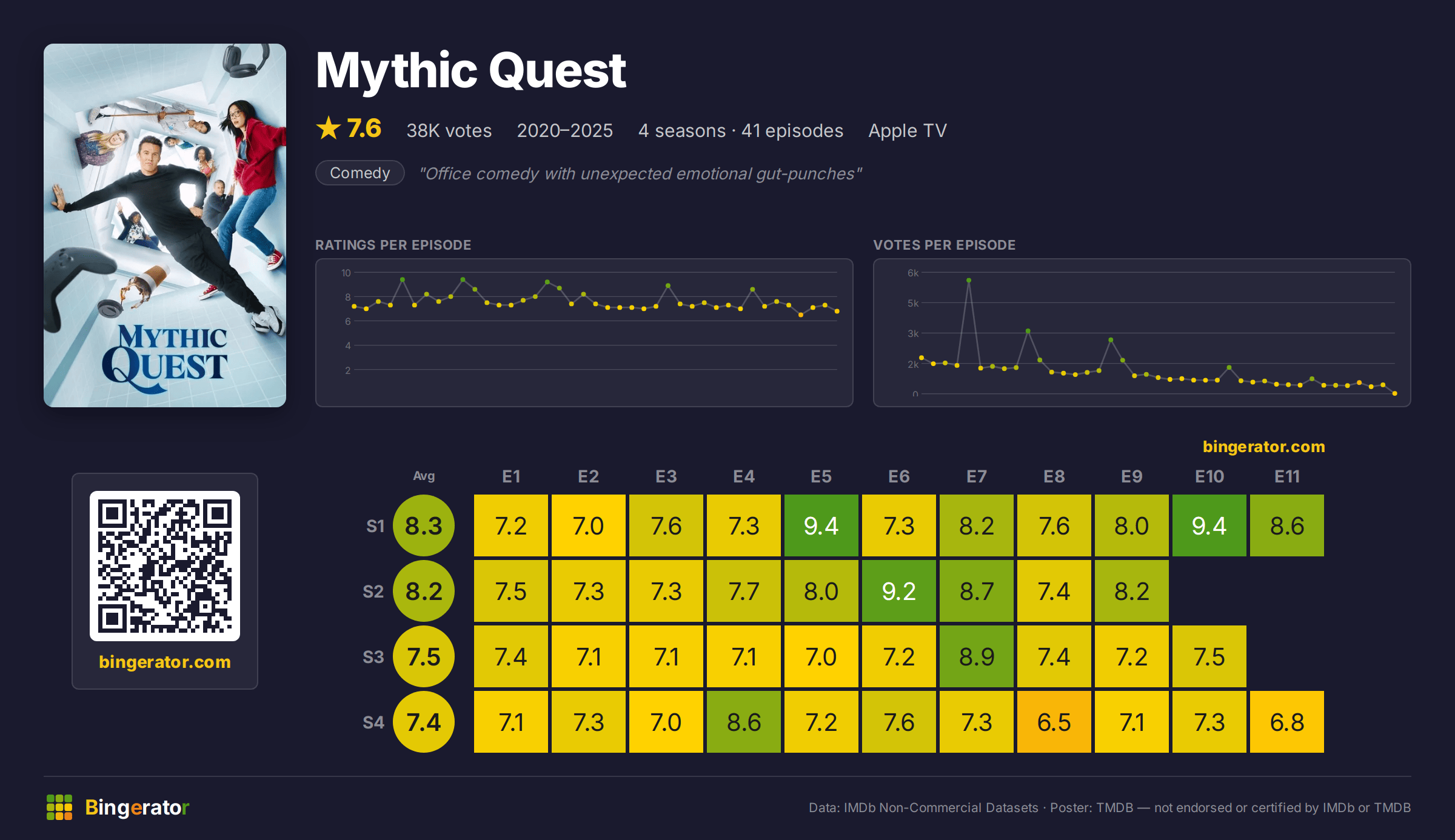Click the S4 average 7.4 circle
1455x840 pixels.
pos(424,722)
